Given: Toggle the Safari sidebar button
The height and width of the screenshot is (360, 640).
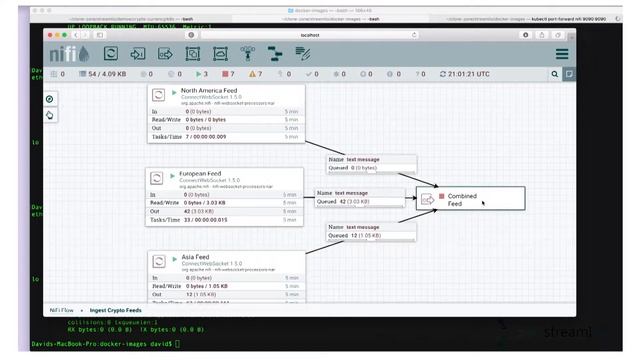Looking at the screenshot, I should 100,35.
